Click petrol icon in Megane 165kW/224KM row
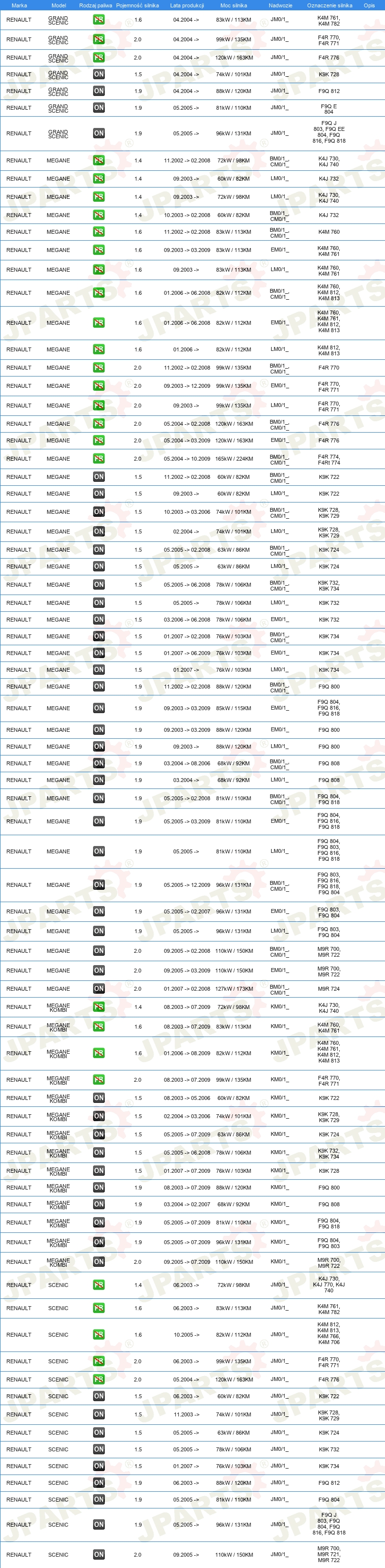The width and height of the screenshot is (385, 1568). click(98, 458)
